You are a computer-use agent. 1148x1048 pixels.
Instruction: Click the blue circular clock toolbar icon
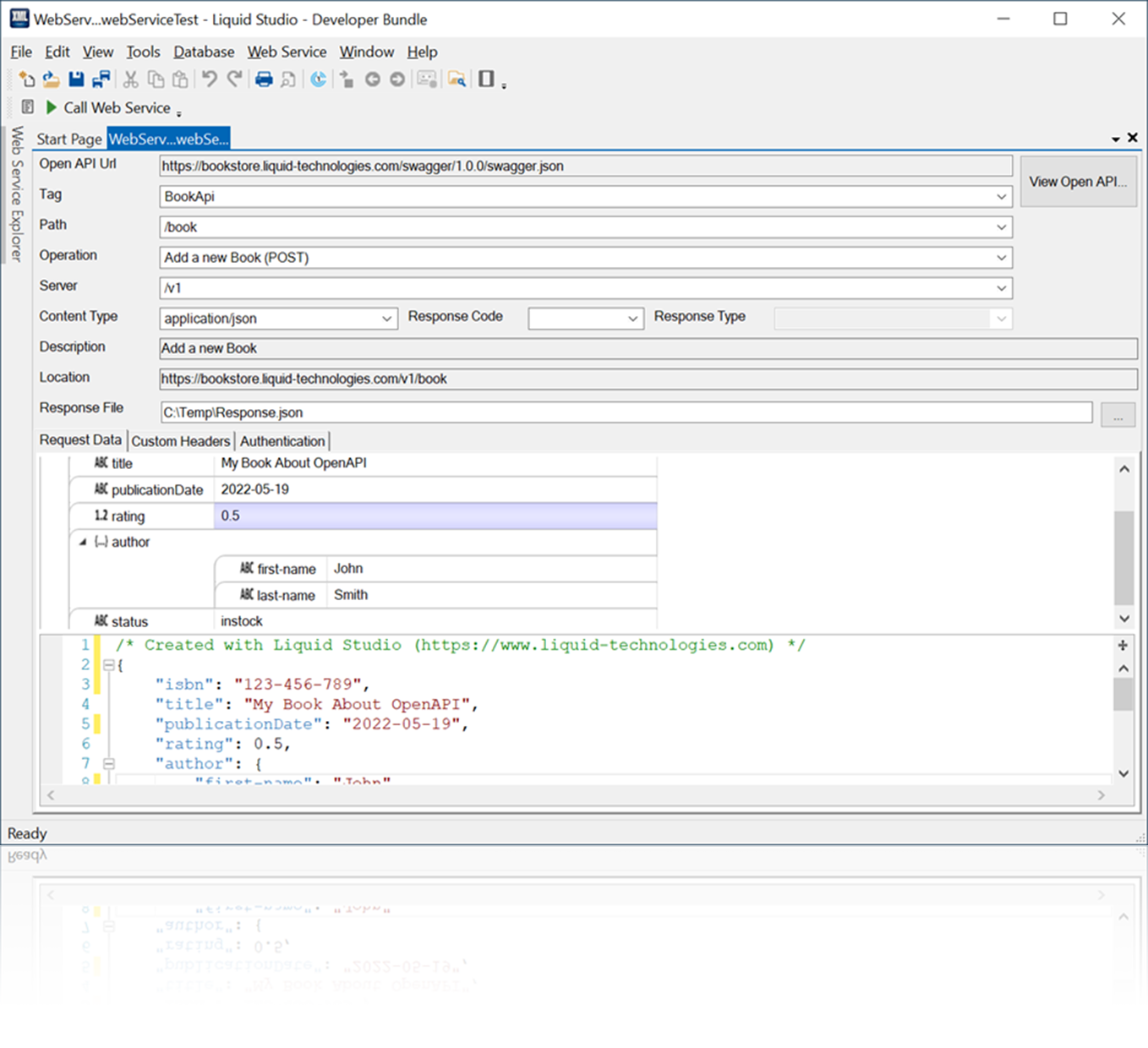(318, 79)
